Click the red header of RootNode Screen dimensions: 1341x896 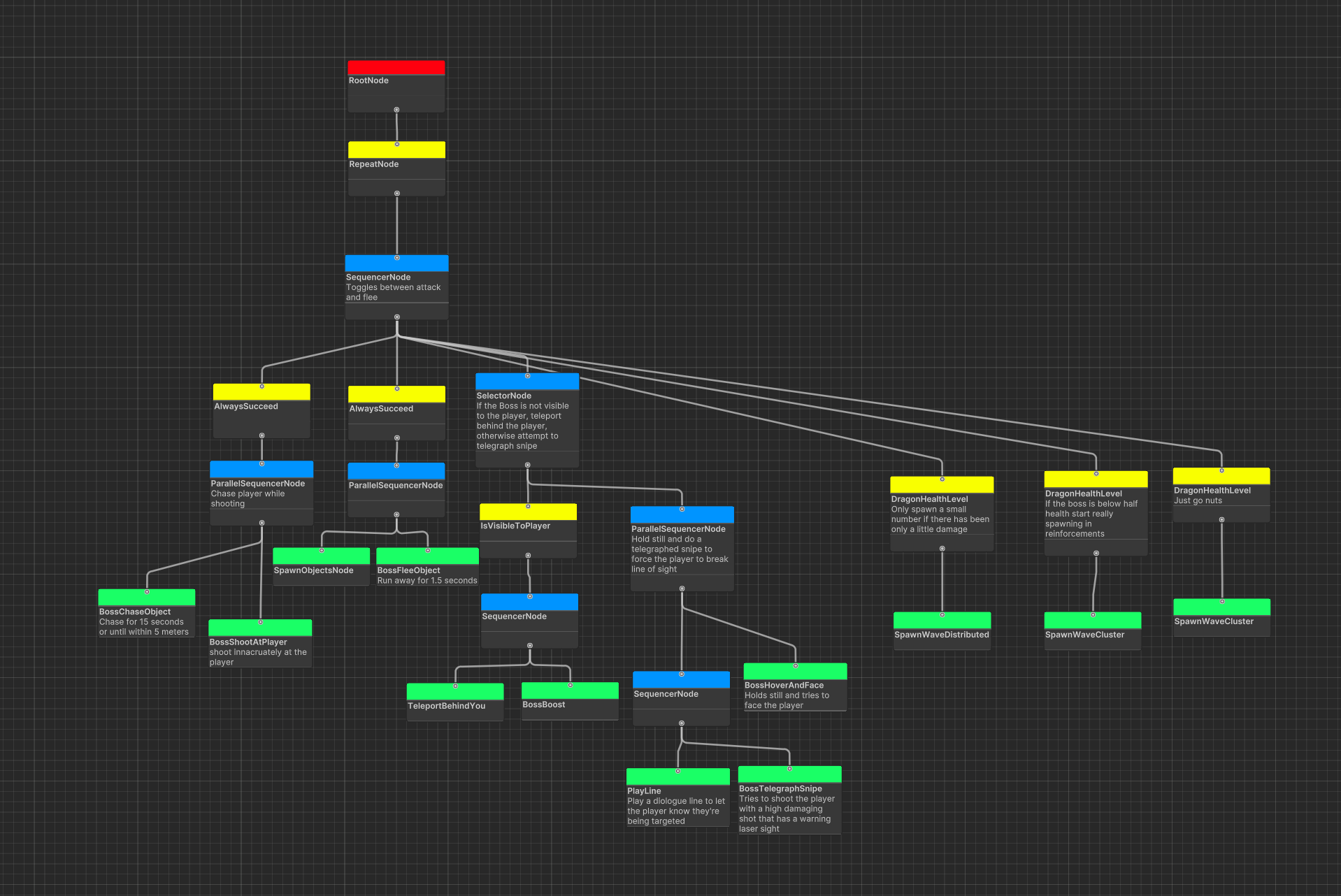pyautogui.click(x=396, y=67)
